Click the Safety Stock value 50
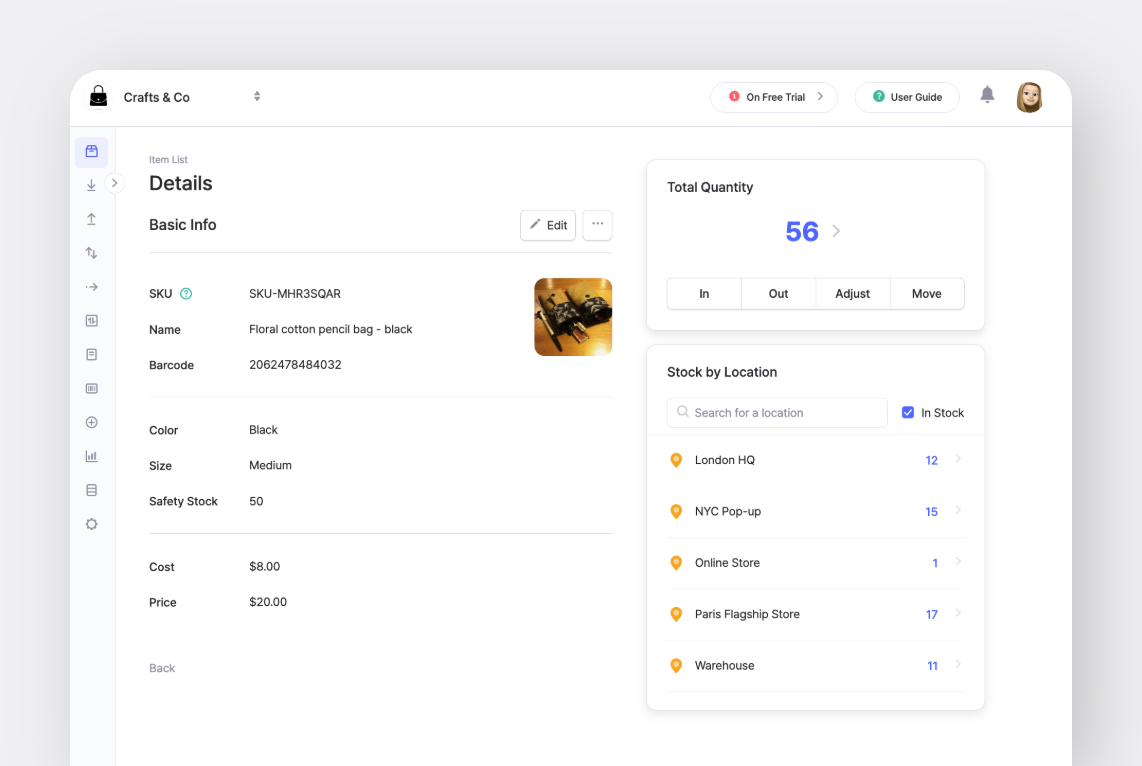Image resolution: width=1142 pixels, height=766 pixels. pos(256,501)
